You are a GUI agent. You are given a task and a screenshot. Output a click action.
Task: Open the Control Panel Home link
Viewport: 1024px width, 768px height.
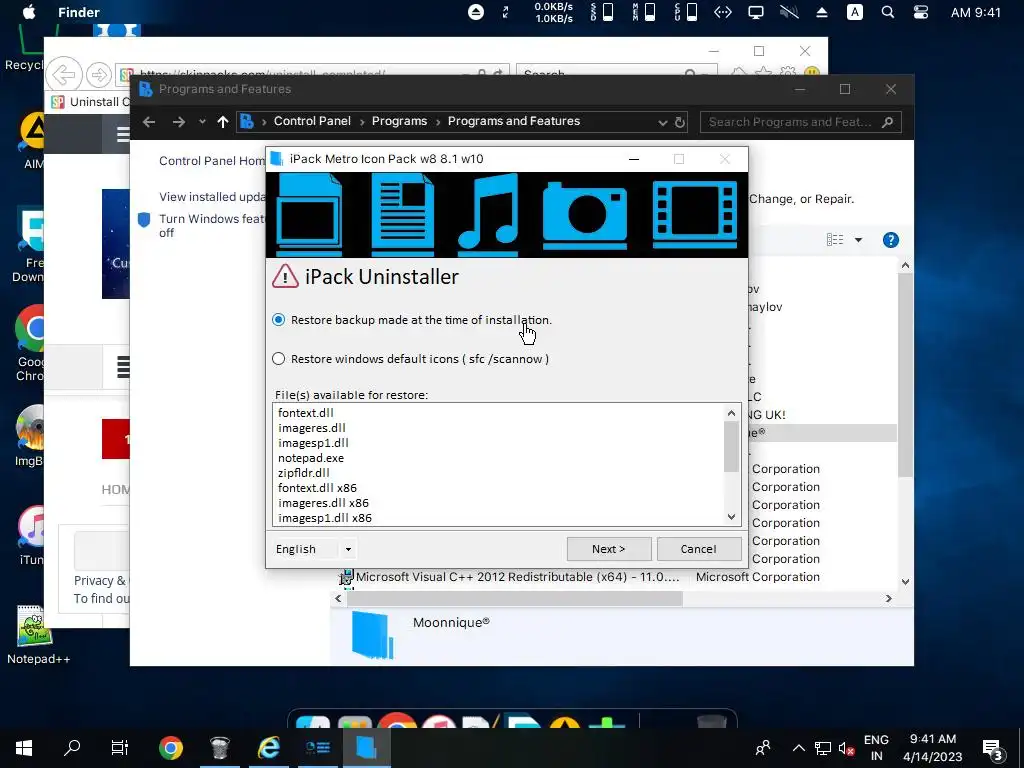[212, 161]
